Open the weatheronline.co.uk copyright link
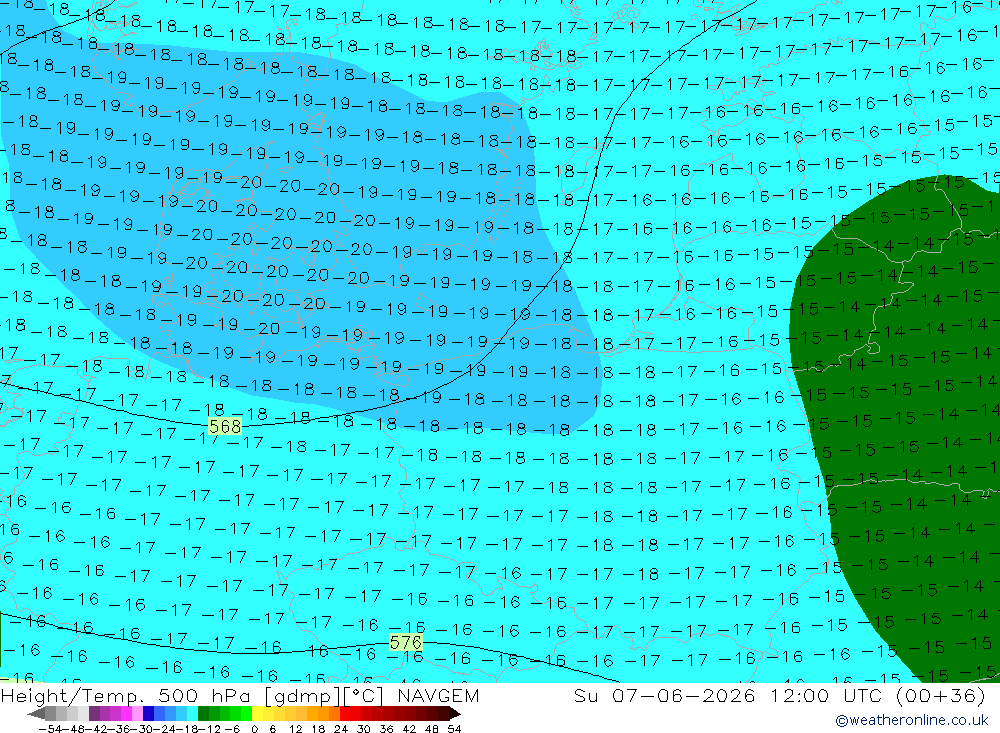Viewport: 1000px width, 733px height. [x=911, y=720]
